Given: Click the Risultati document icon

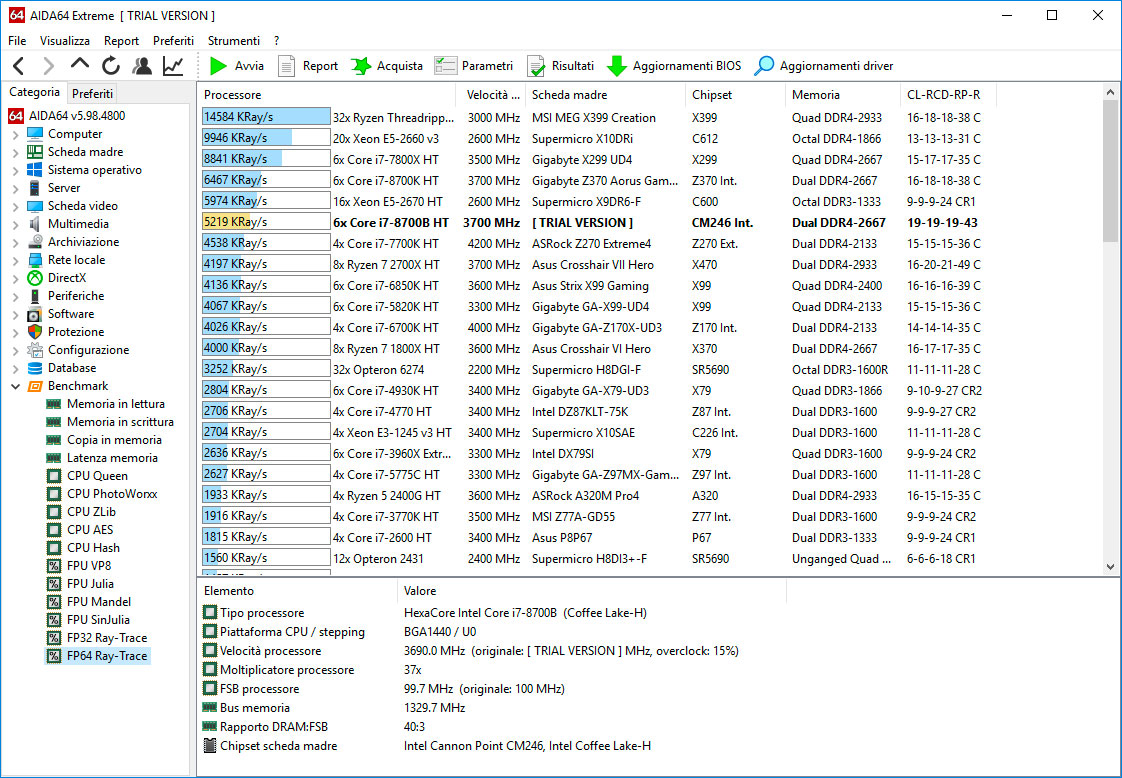Looking at the screenshot, I should [536, 67].
